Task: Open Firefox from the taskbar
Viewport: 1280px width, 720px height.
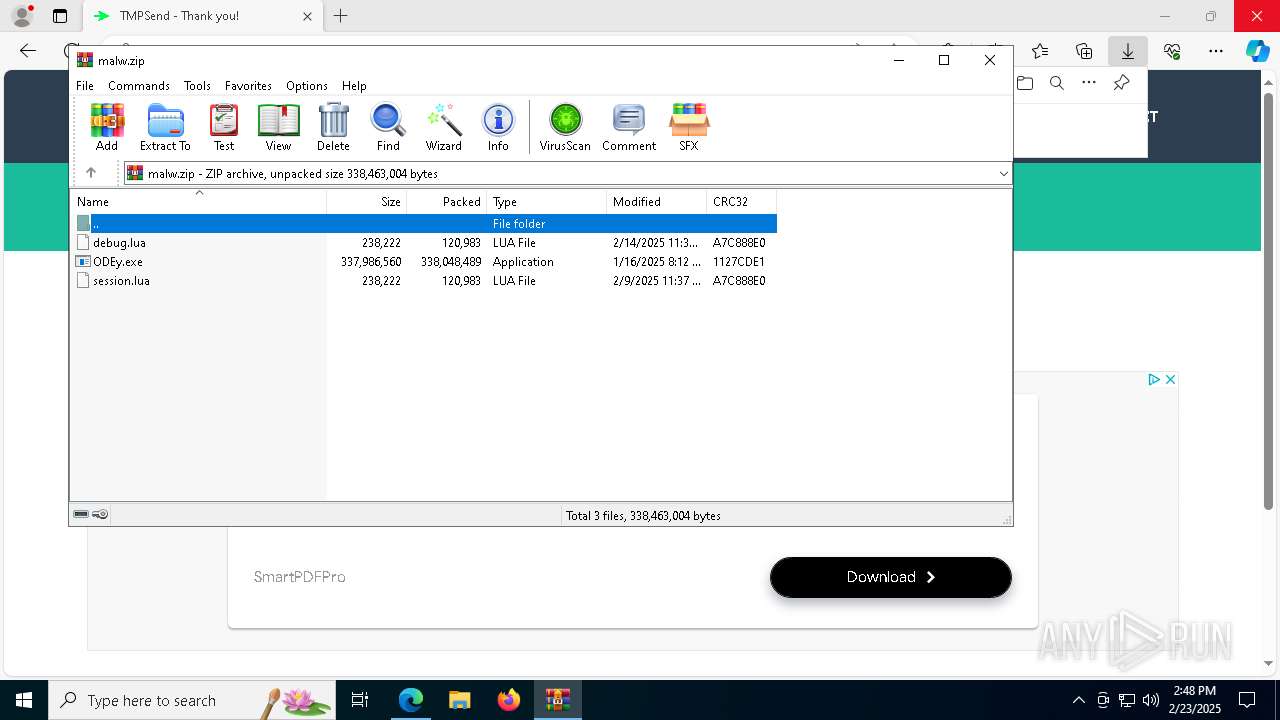Action: (509, 700)
